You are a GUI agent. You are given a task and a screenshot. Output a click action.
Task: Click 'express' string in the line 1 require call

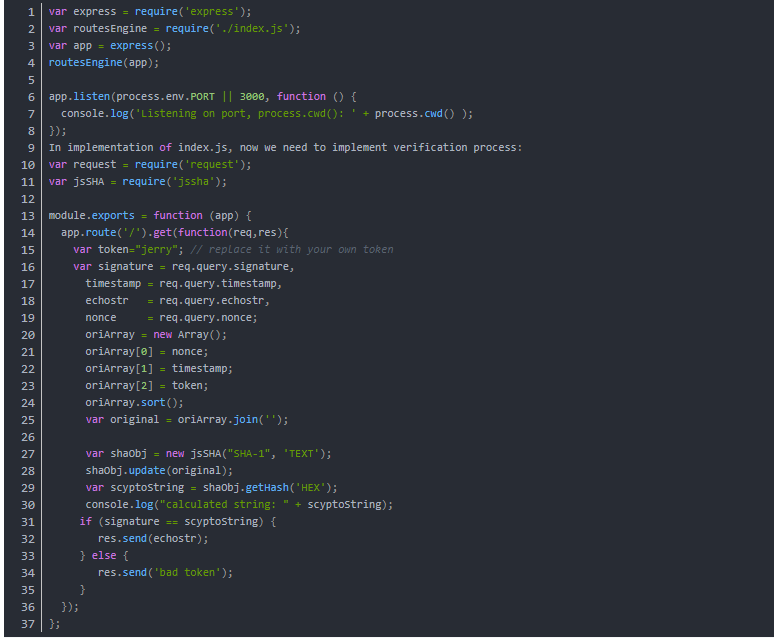[212, 11]
